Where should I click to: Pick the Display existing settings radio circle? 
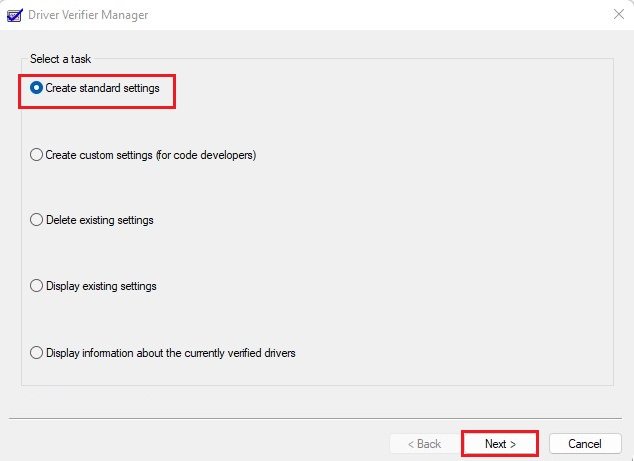click(x=36, y=285)
